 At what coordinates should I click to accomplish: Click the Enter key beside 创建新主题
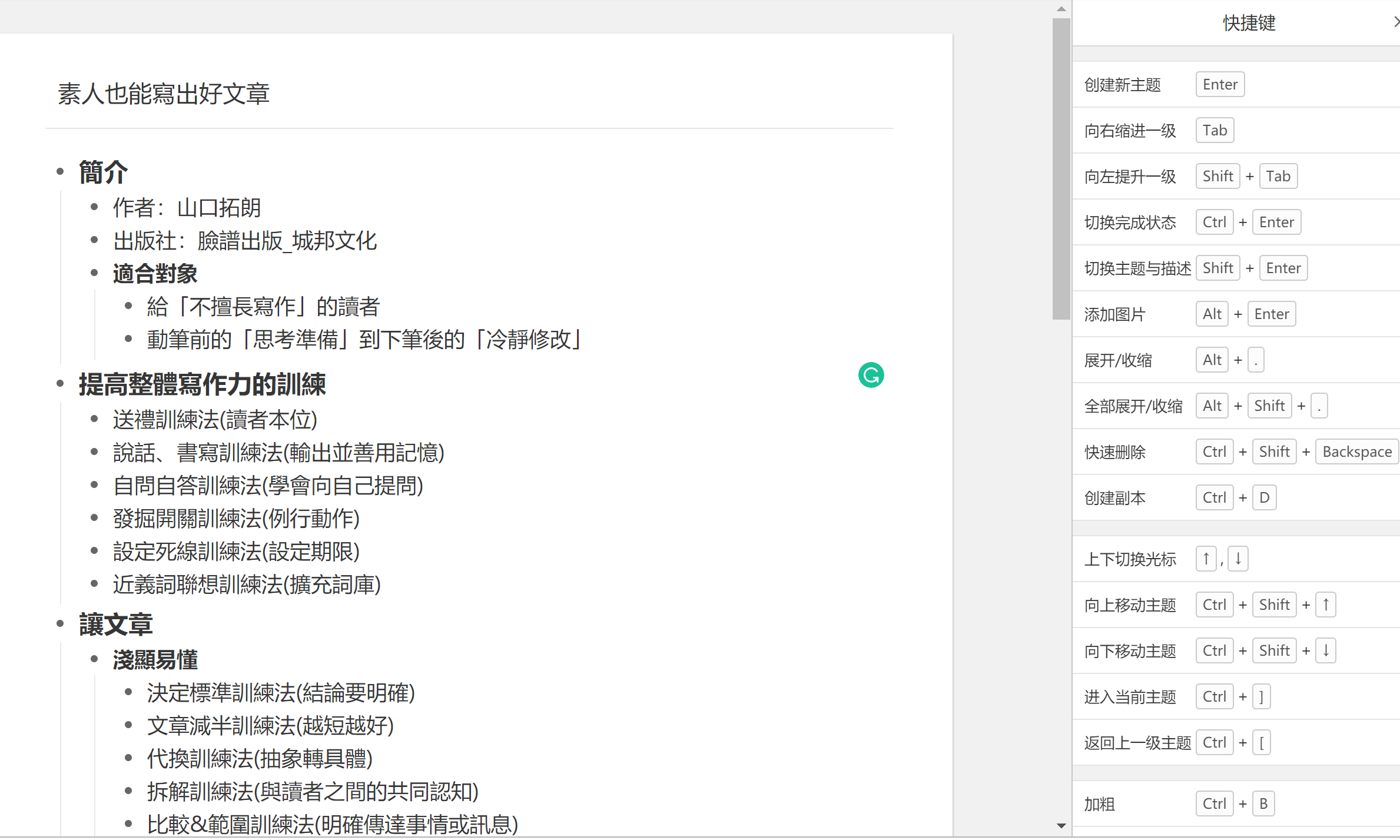tap(1219, 85)
